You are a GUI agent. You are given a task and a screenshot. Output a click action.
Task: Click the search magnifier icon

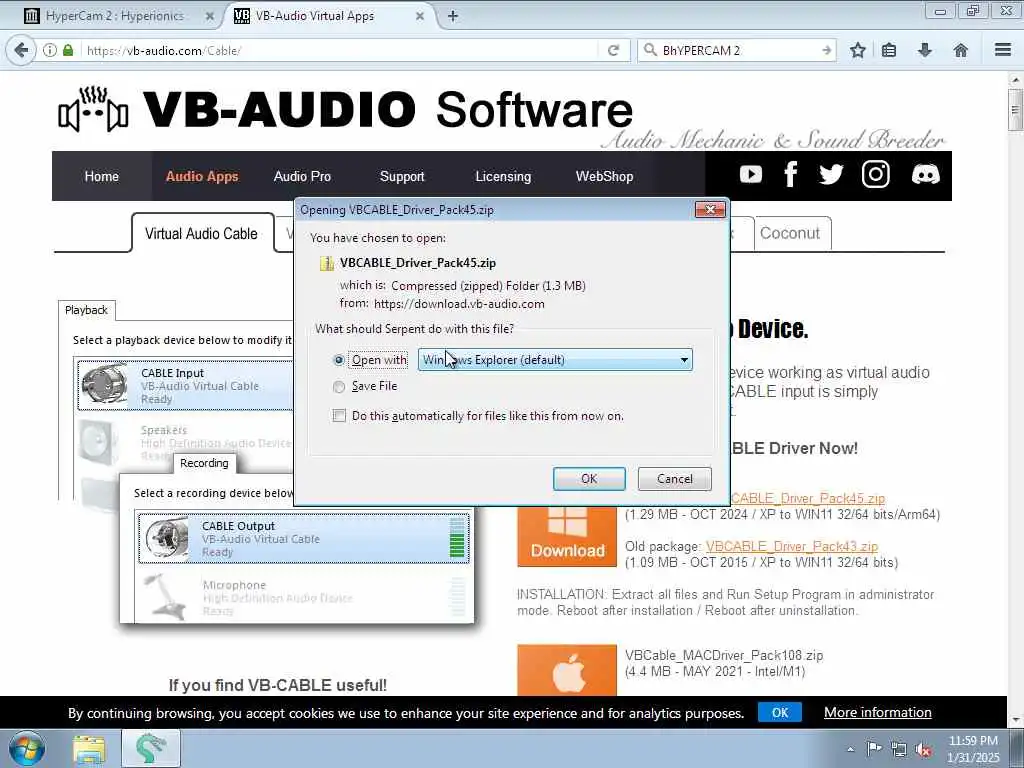click(x=650, y=50)
